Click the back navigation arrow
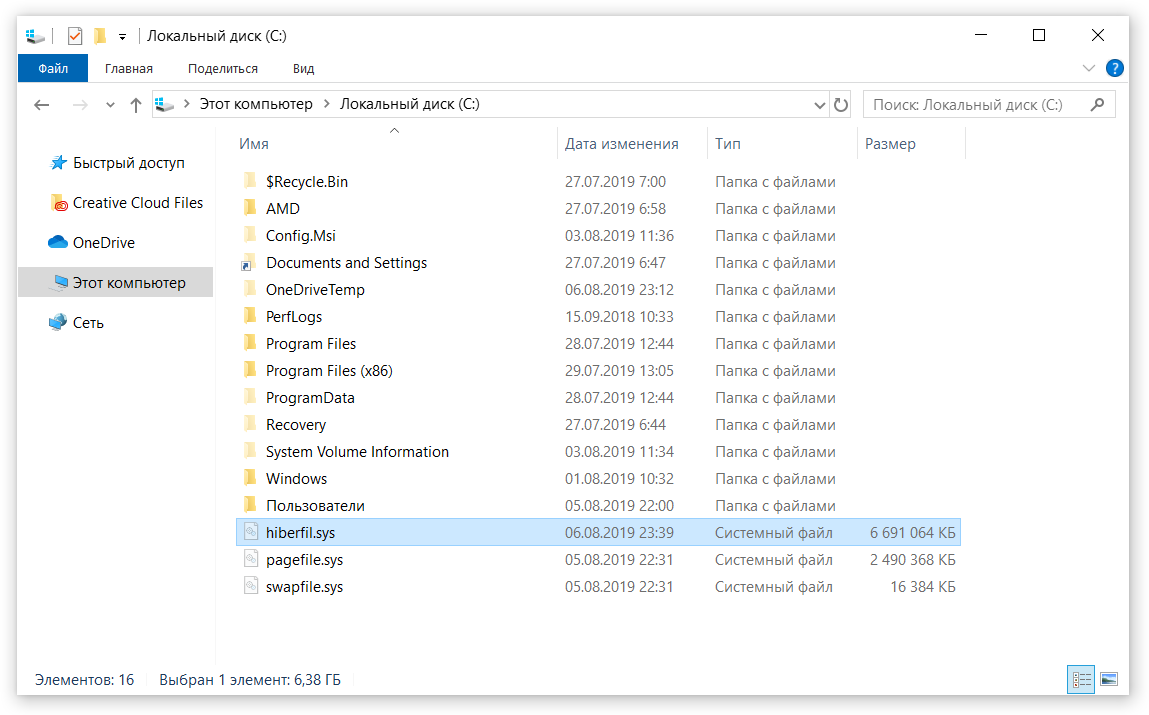Image resolution: width=1149 pixels, height=715 pixels. coord(41,105)
